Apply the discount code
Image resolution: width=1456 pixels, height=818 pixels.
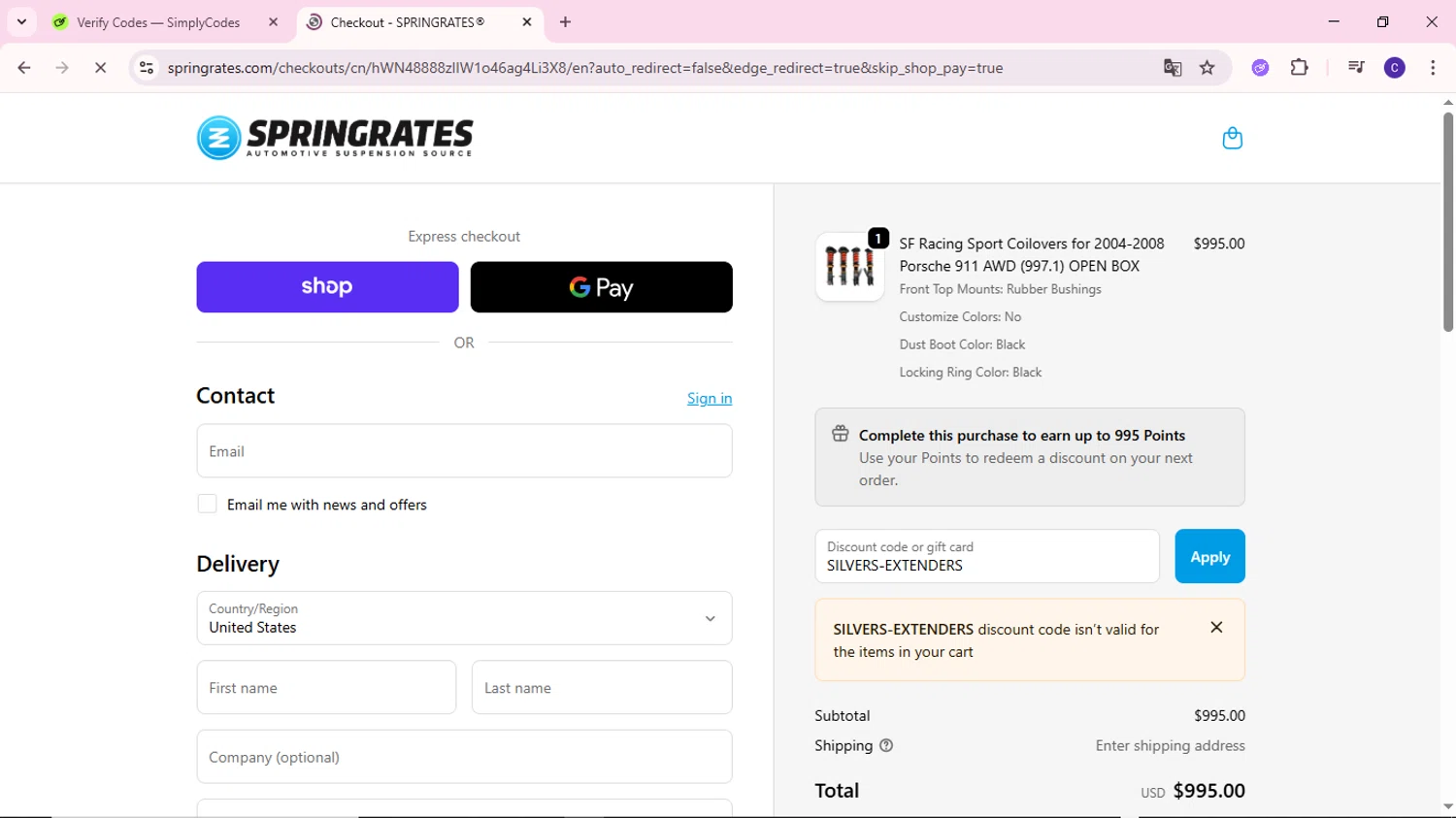pos(1209,556)
